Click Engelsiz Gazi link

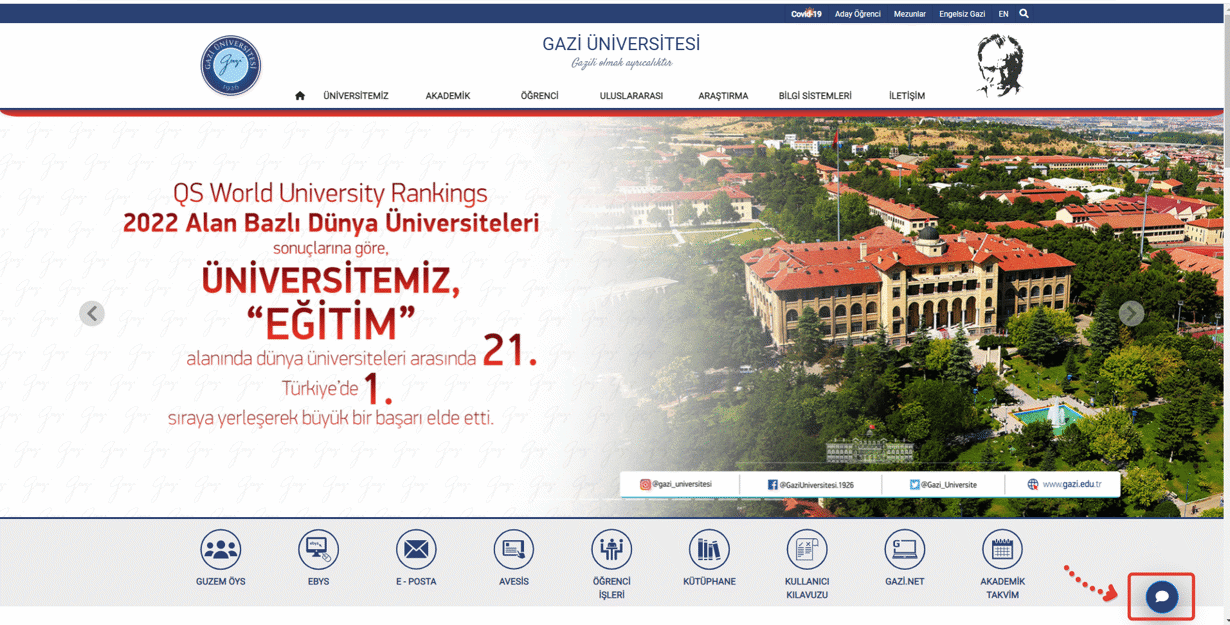[962, 14]
